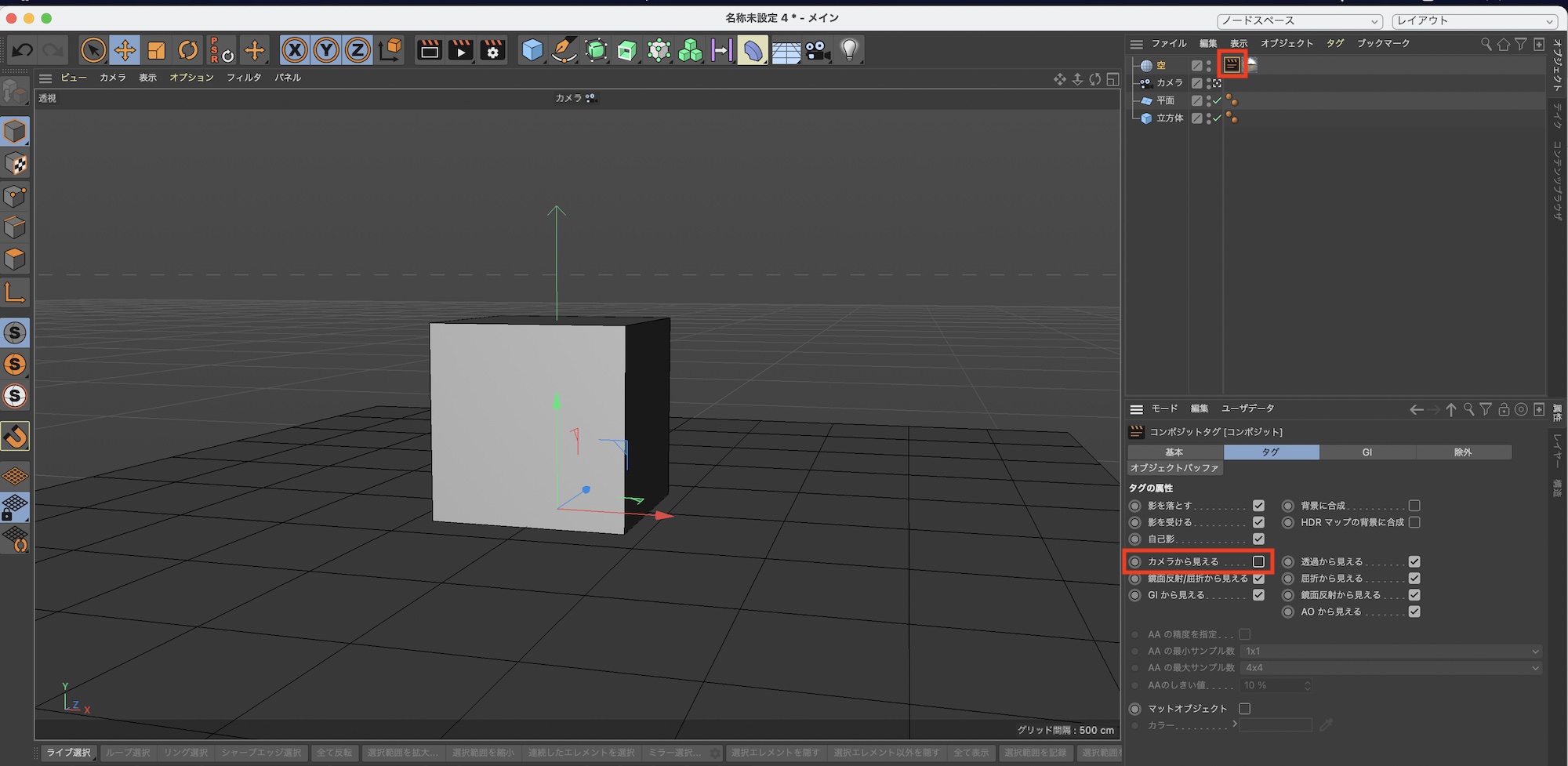Select the 立方体 object in tree
This screenshot has height=766, width=1568.
(1169, 118)
